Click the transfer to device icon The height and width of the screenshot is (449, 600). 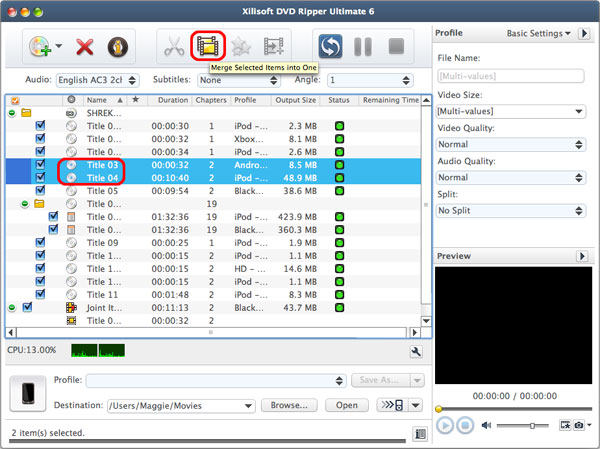tap(393, 405)
